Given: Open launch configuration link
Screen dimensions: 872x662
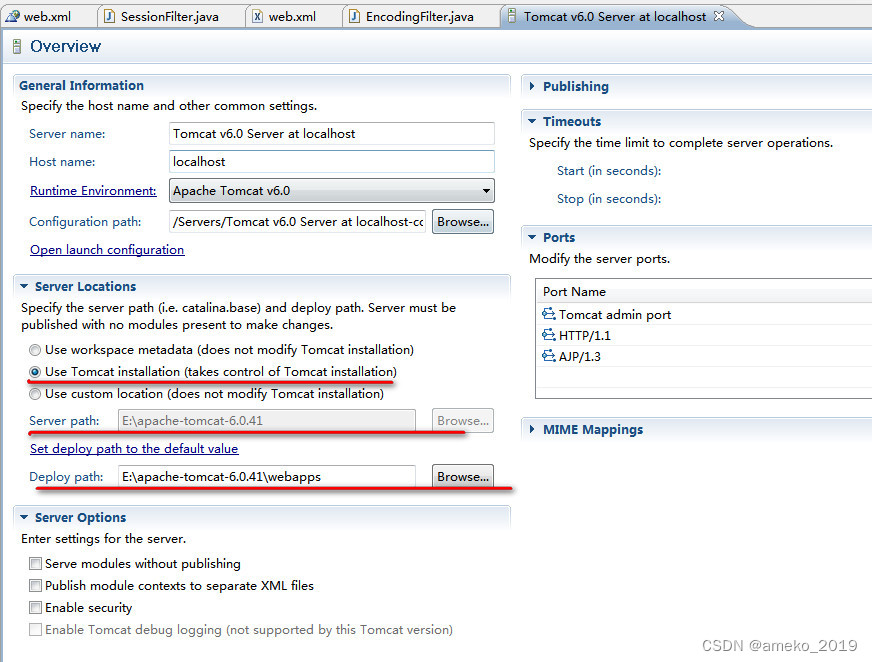Looking at the screenshot, I should [x=107, y=250].
